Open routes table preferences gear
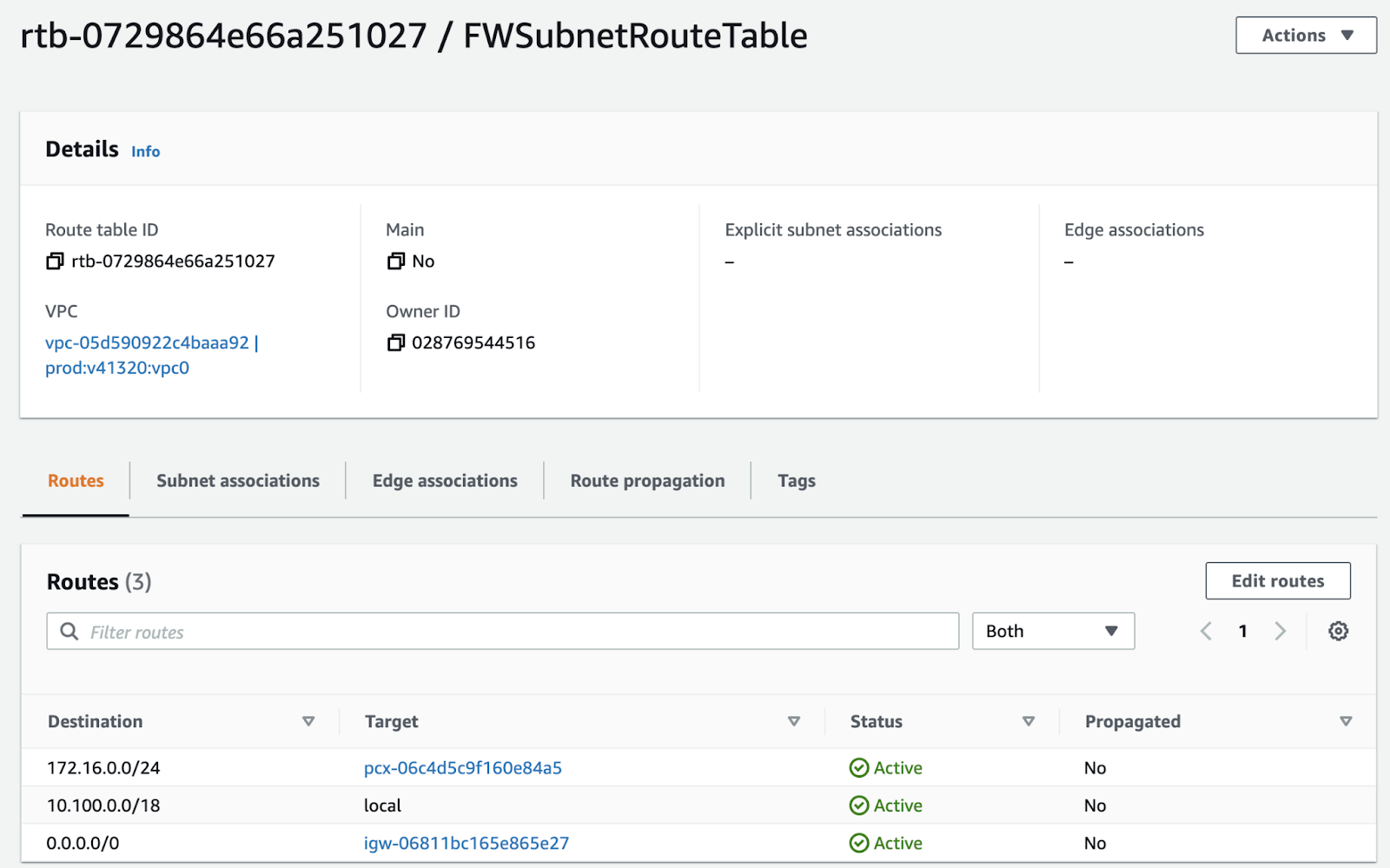This screenshot has height=868, width=1390. coord(1338,632)
